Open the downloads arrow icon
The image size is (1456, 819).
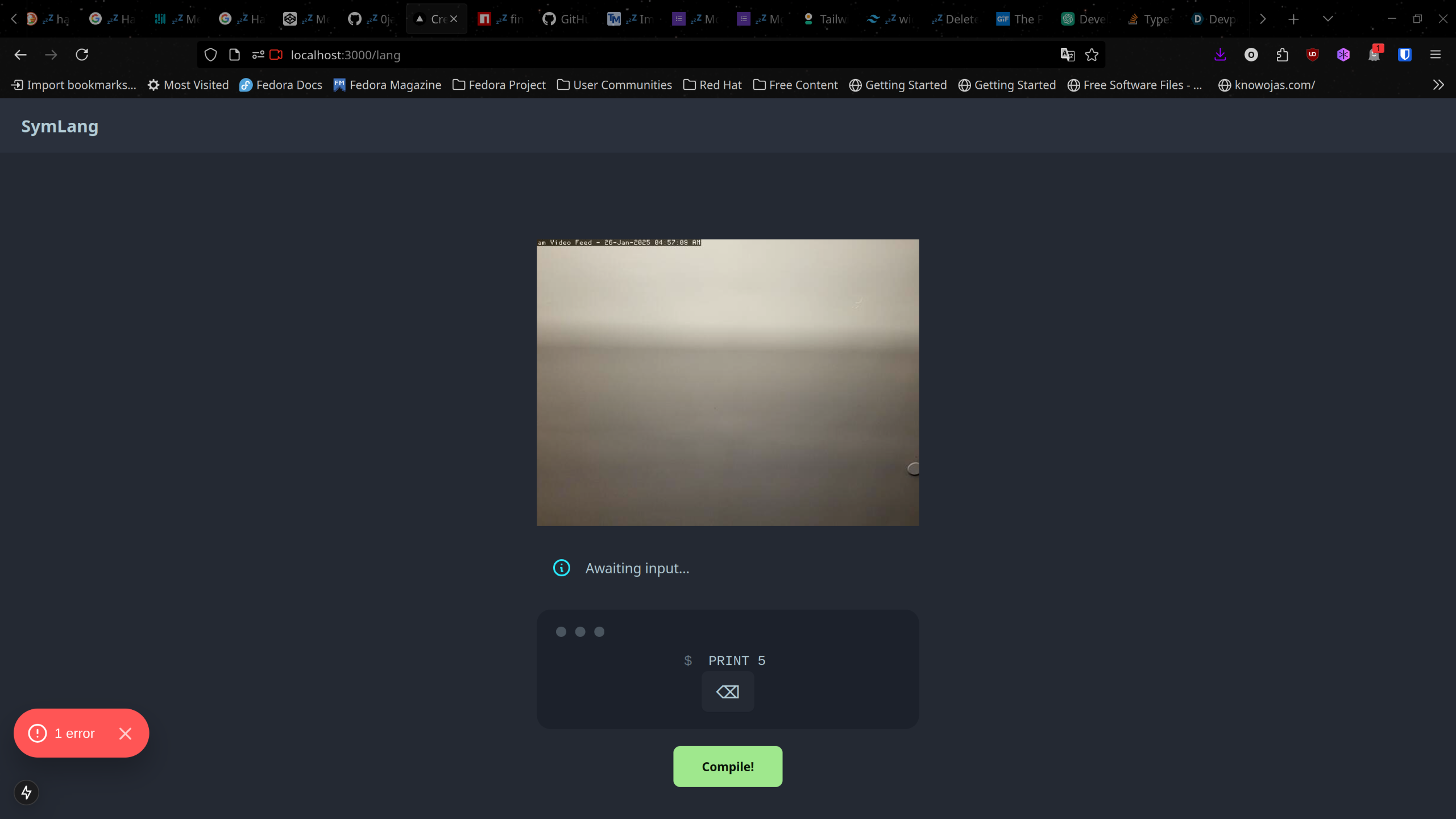coord(1220,55)
